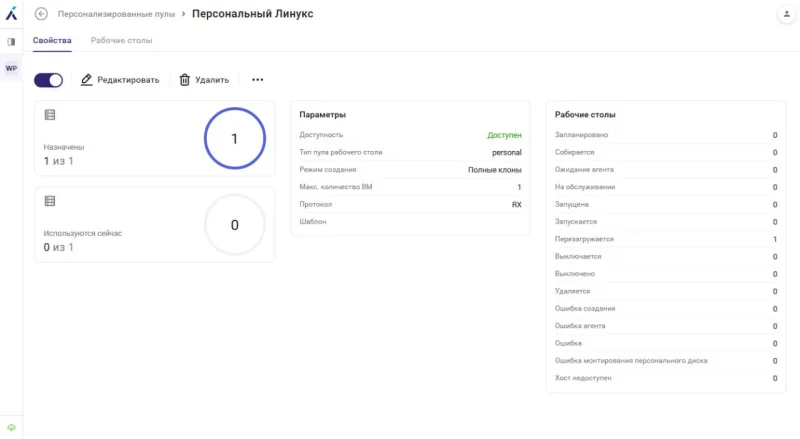Disable the pool using the toggle switch
This screenshot has width=800, height=439.
tap(49, 80)
